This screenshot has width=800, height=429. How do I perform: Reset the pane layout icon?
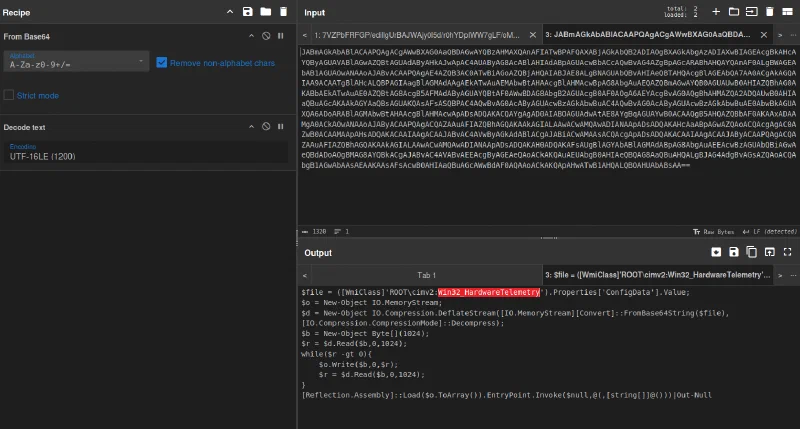click(788, 12)
